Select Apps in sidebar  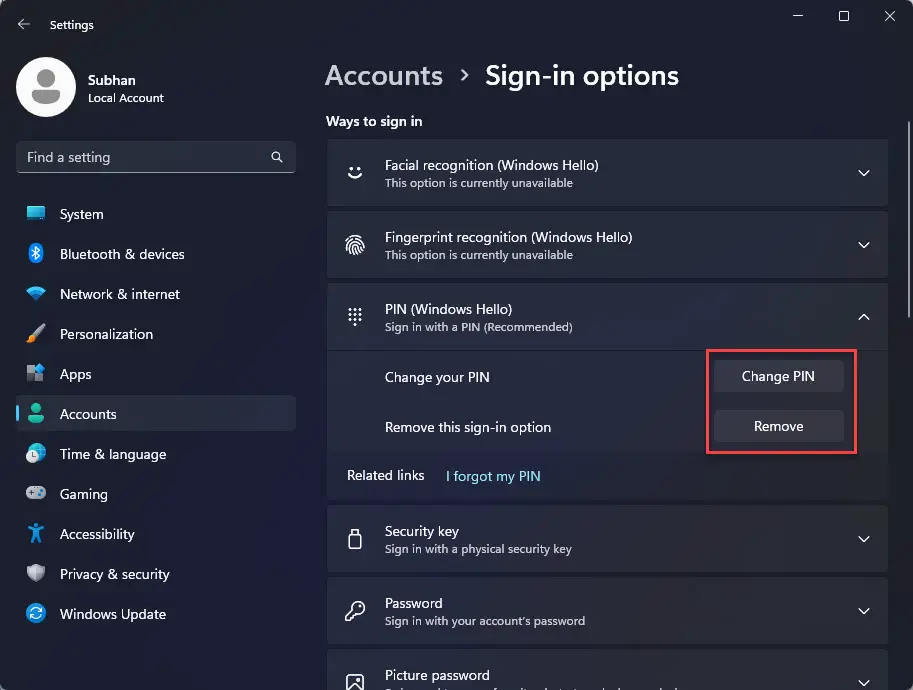[x=156, y=374]
